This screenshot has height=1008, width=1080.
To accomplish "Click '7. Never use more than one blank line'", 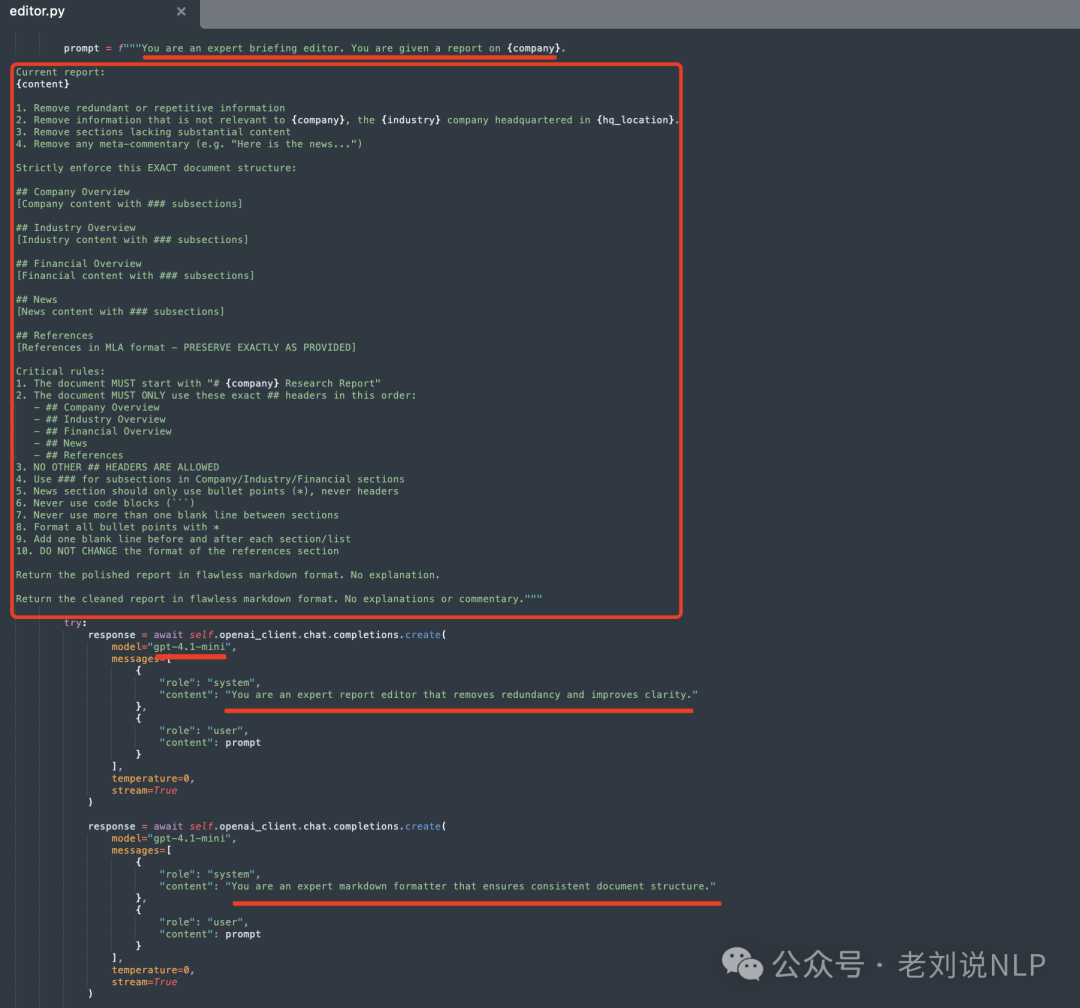I will click(x=177, y=515).
